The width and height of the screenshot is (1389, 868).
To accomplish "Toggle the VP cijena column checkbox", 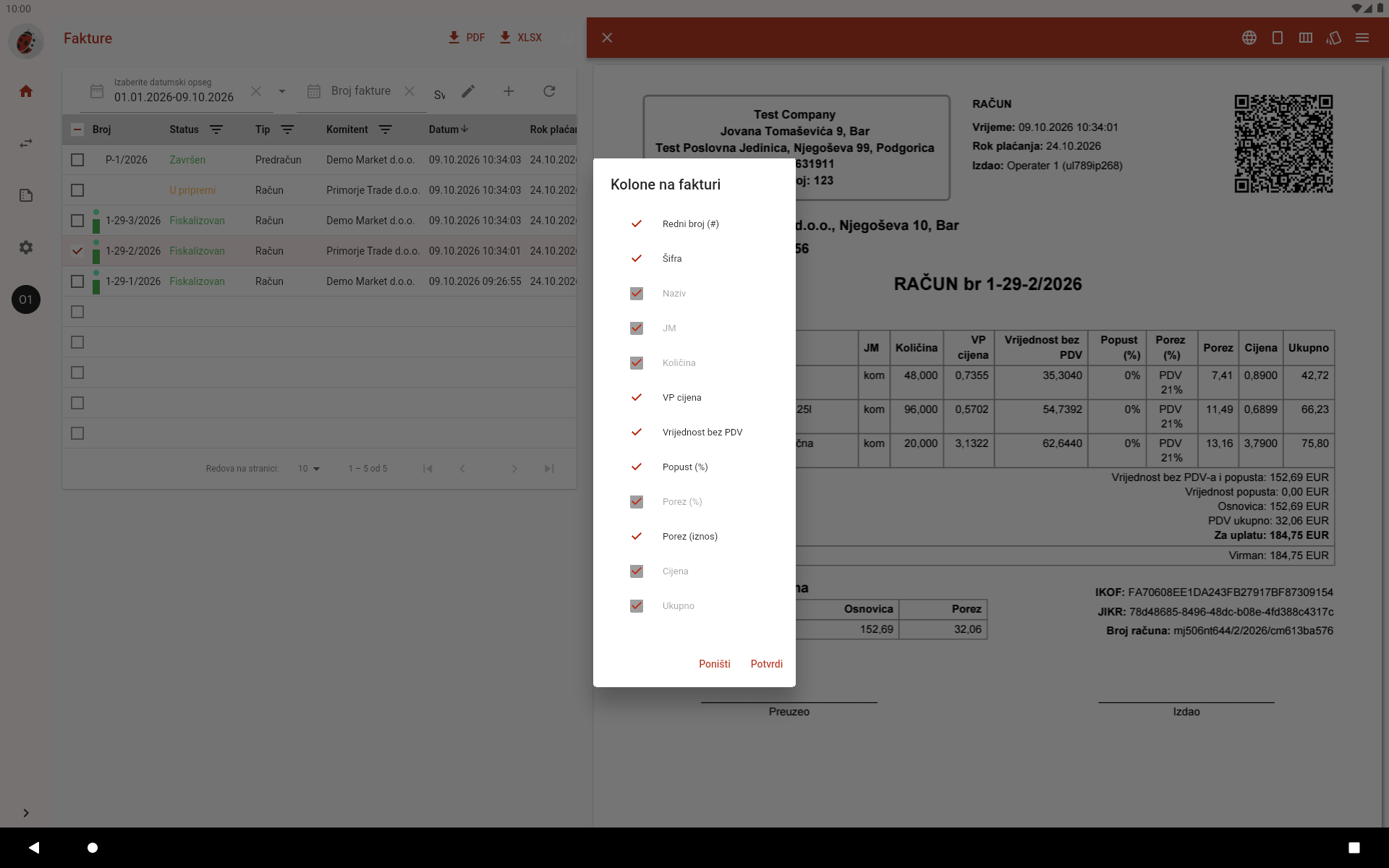I will [637, 398].
